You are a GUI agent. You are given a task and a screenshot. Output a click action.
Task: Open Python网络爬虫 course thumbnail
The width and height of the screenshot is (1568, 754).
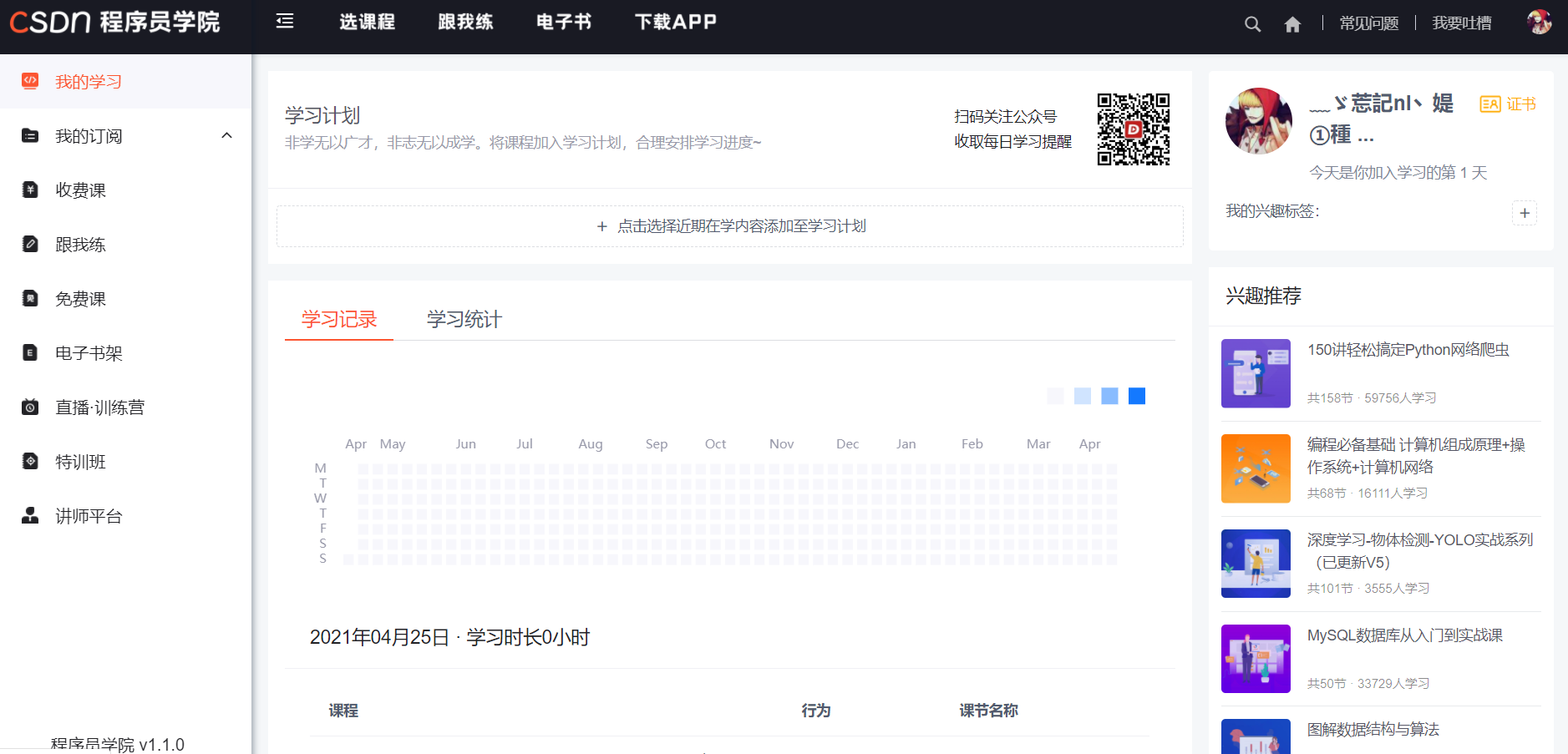coord(1256,373)
